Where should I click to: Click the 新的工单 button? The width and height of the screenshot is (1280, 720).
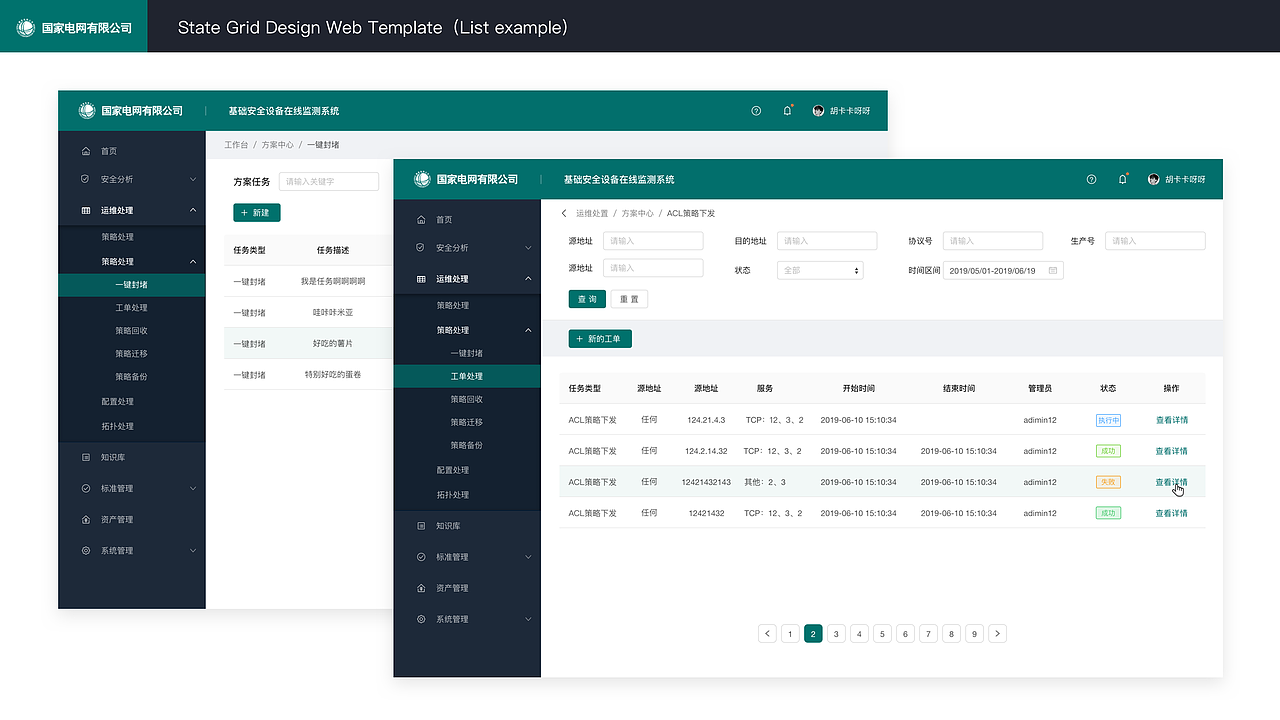[600, 339]
